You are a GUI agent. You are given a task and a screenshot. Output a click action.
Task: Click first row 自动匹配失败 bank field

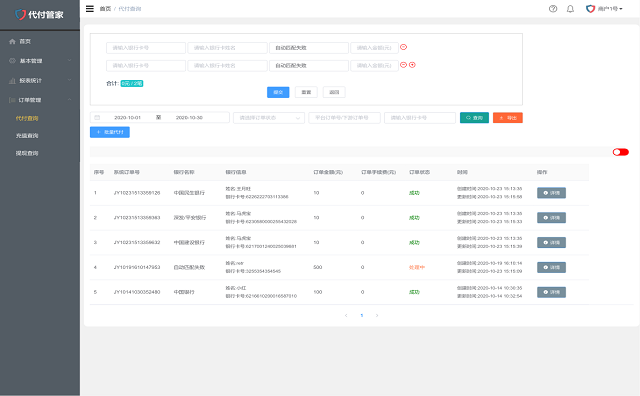[x=309, y=48]
